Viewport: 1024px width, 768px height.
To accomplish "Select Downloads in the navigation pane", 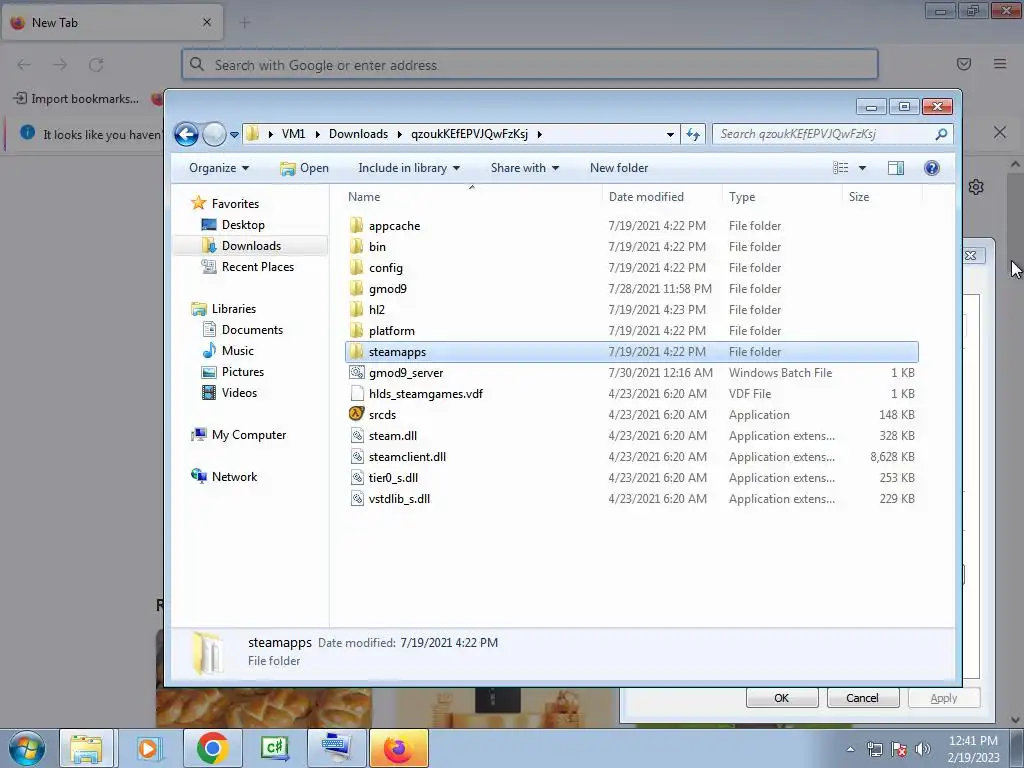I will 251,246.
